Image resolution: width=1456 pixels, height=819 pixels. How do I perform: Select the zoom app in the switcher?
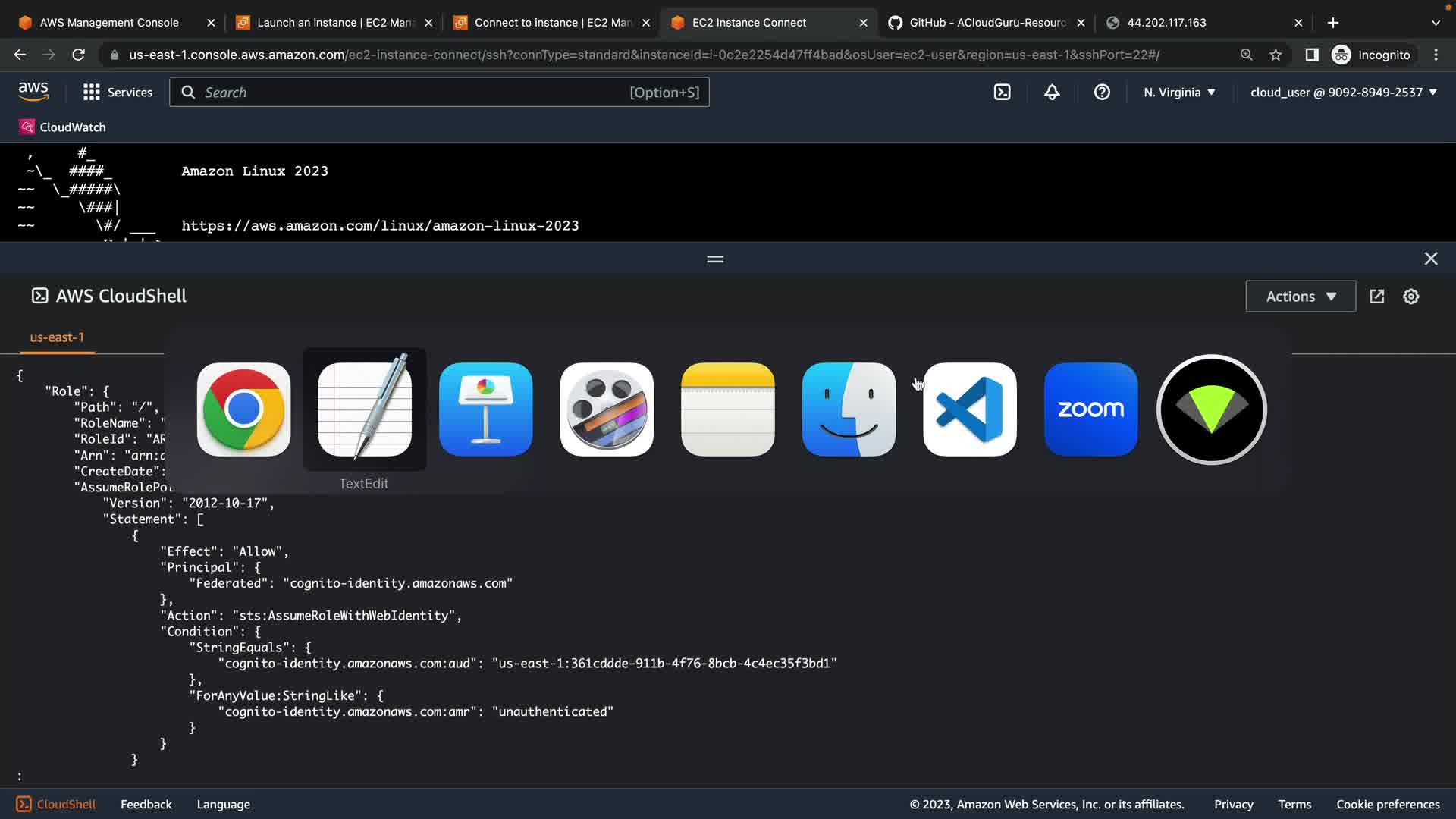pos(1090,409)
